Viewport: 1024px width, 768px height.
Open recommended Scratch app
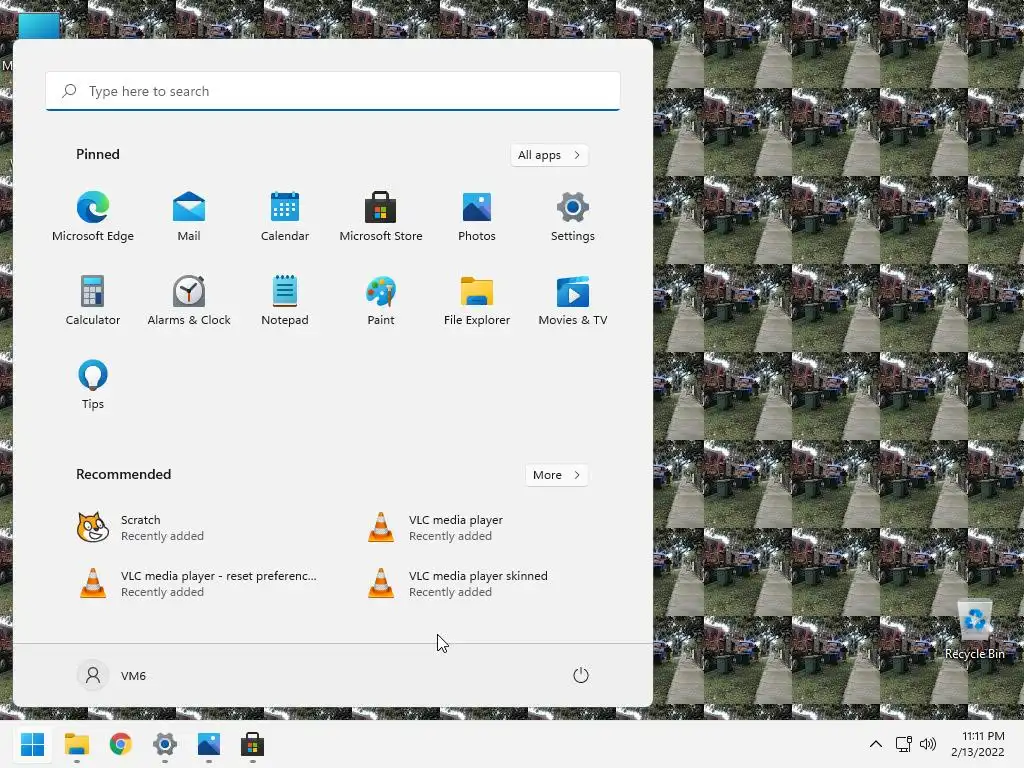[140, 528]
